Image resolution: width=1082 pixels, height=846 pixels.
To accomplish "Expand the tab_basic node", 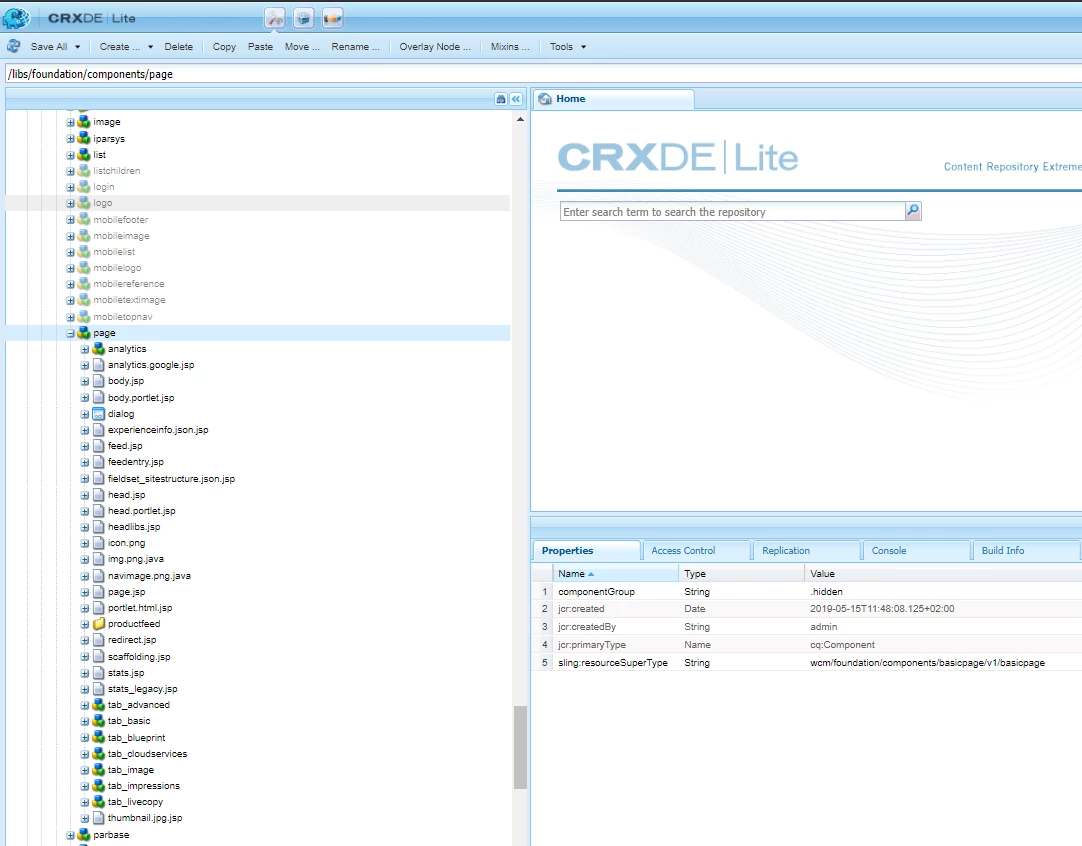I will tap(85, 721).
